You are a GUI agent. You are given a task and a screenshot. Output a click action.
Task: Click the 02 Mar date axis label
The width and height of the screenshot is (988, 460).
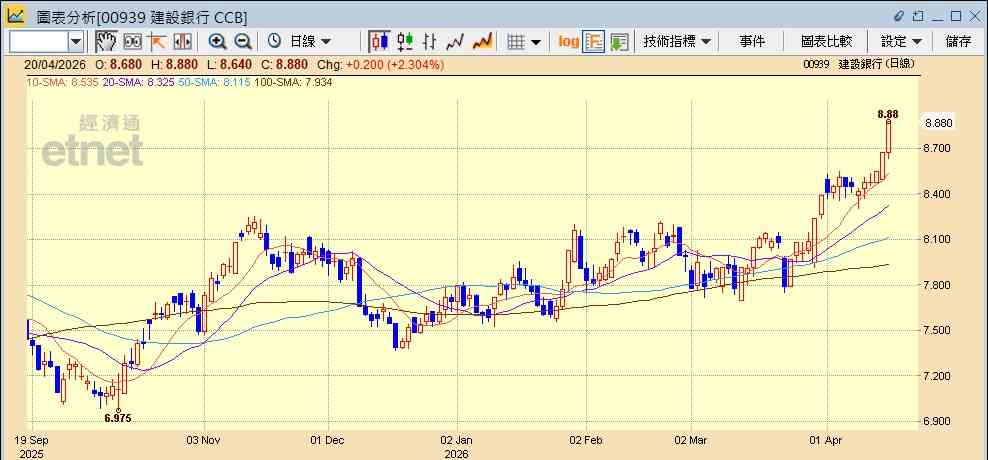coord(691,440)
